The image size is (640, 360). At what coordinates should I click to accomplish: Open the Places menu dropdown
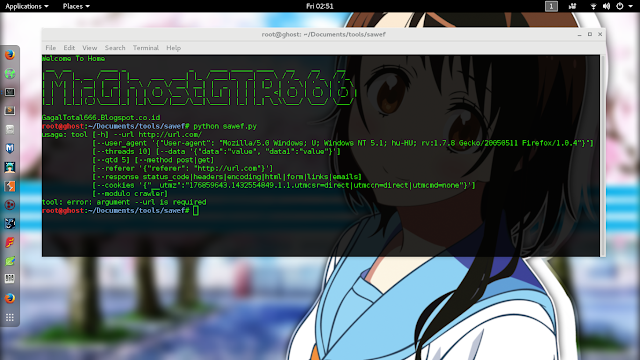click(x=76, y=6)
